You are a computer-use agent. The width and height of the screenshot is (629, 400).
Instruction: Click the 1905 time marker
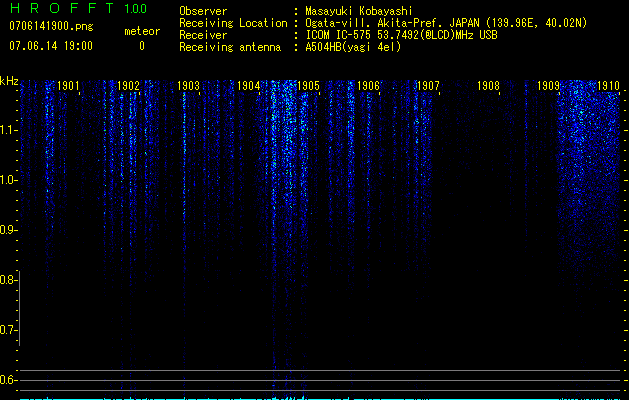point(308,86)
